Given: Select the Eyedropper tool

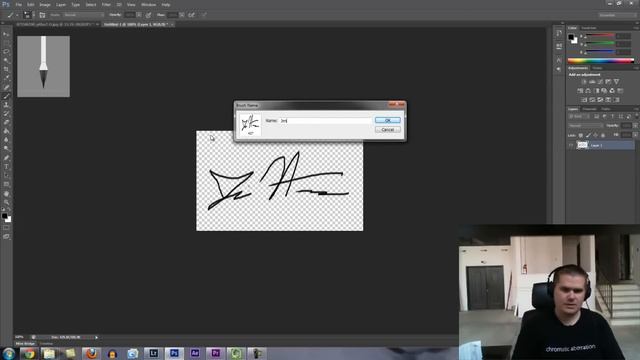Looking at the screenshot, I should tap(6, 78).
